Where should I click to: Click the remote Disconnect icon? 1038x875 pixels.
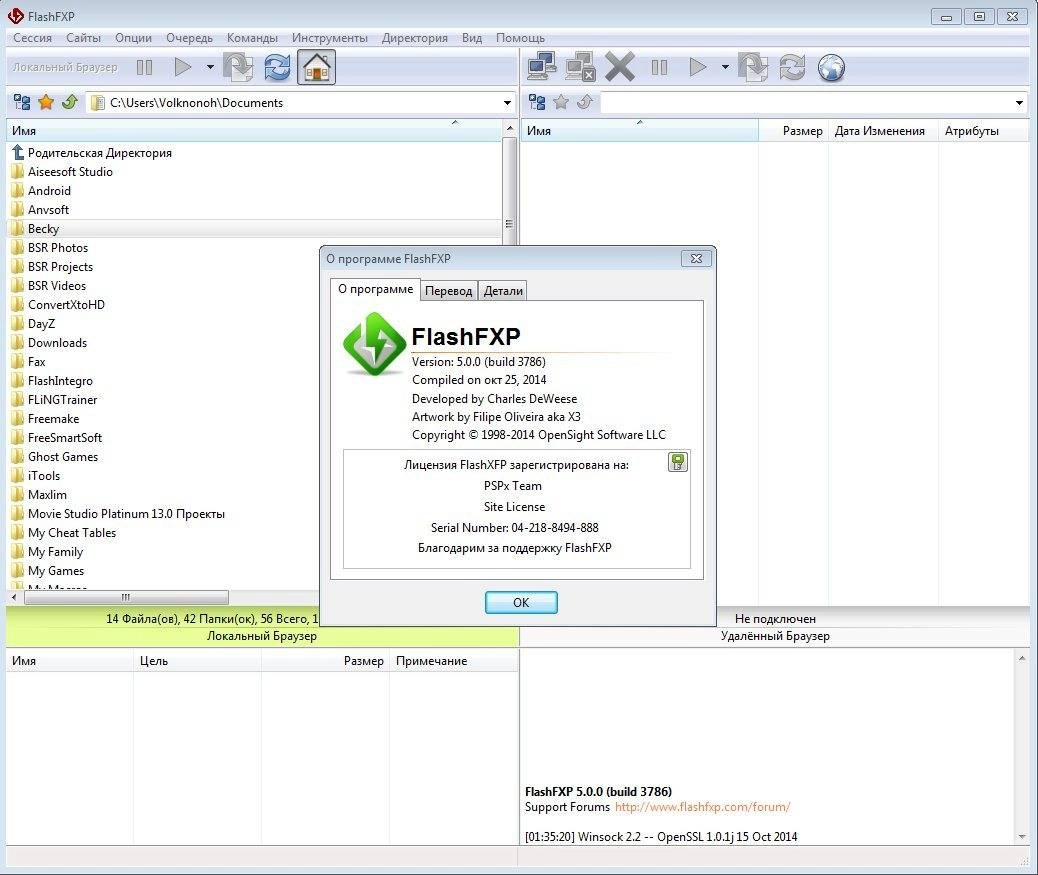click(x=581, y=67)
